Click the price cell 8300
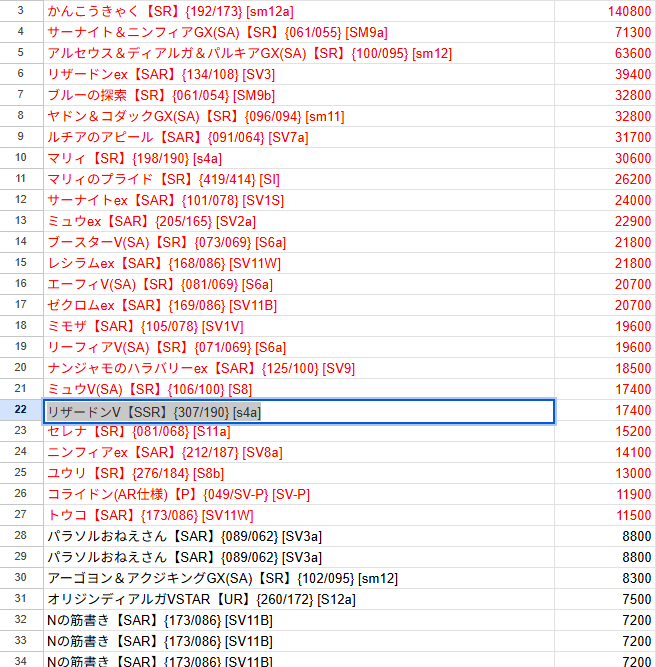The image size is (656, 667). [605, 579]
